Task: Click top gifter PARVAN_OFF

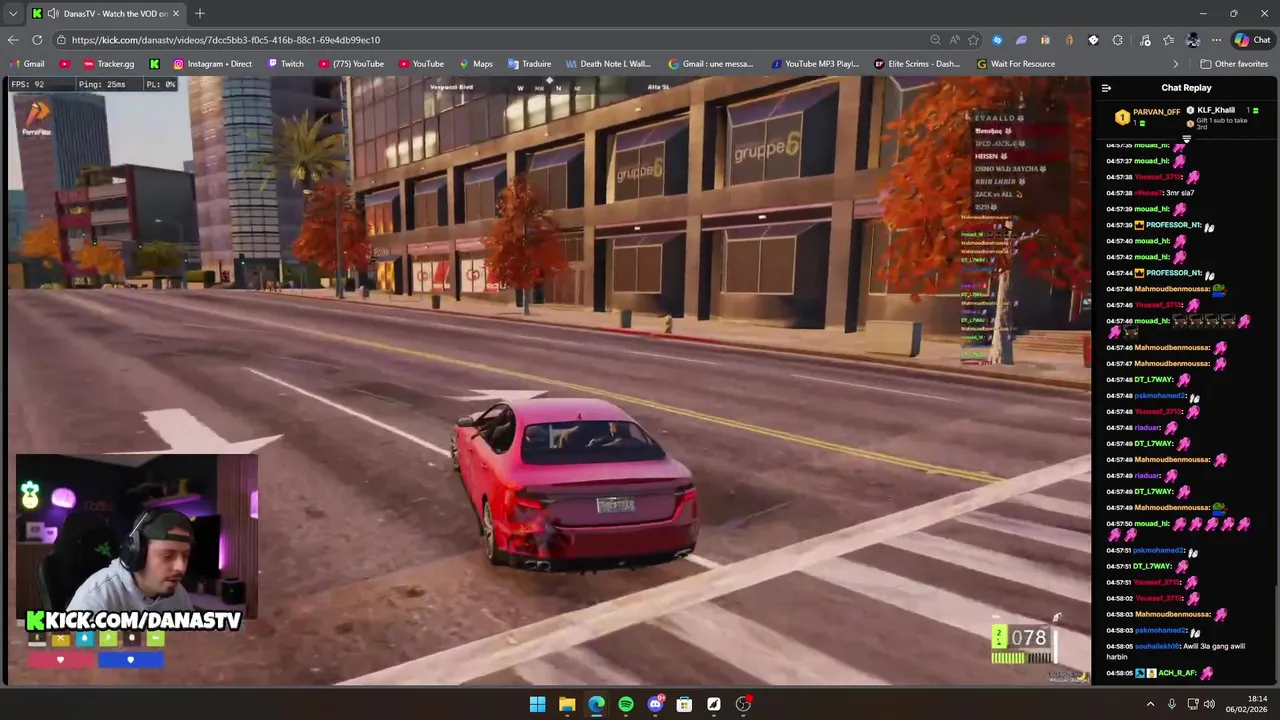Action: (1148, 116)
